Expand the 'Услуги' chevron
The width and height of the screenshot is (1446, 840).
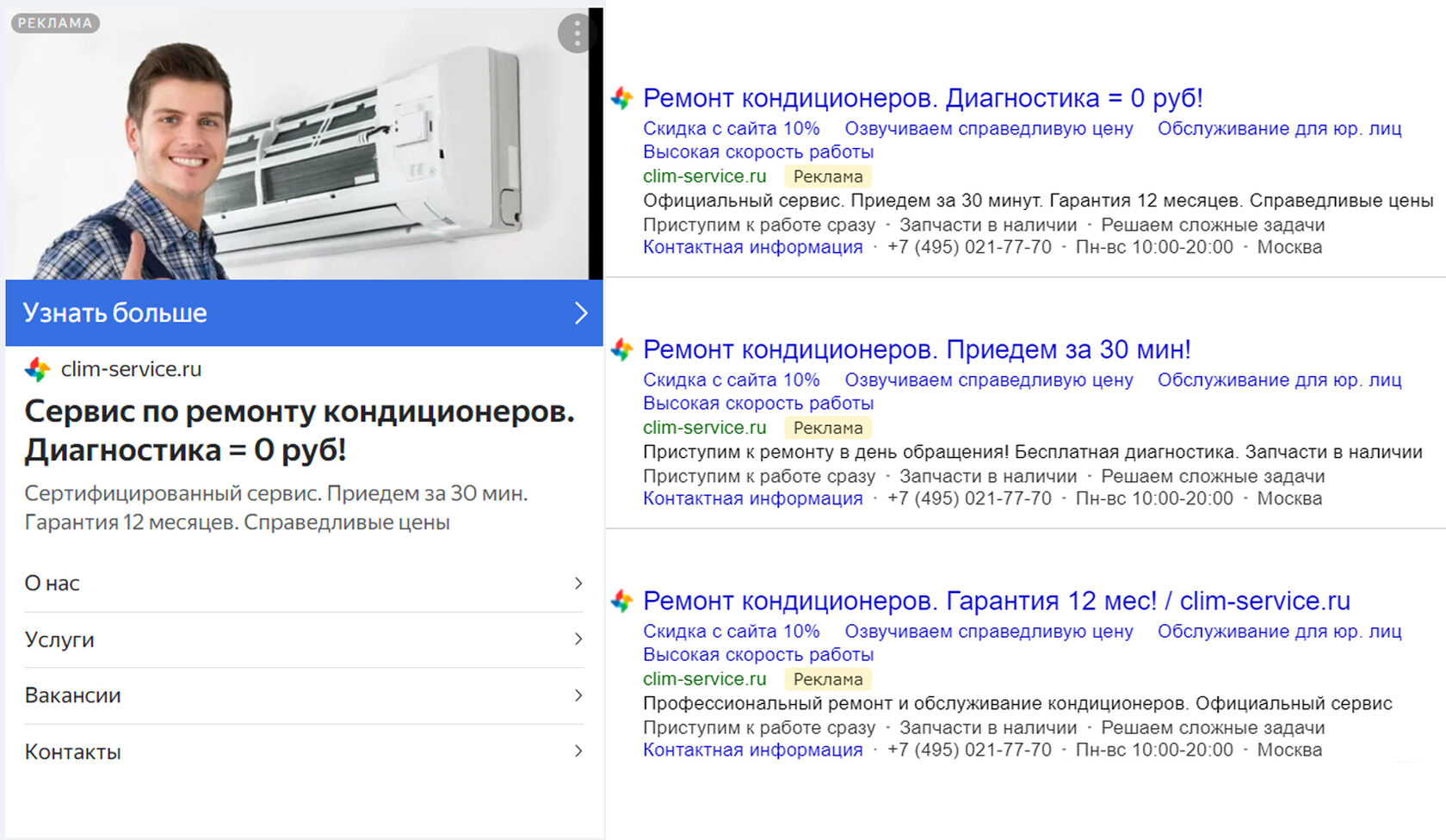(x=578, y=639)
